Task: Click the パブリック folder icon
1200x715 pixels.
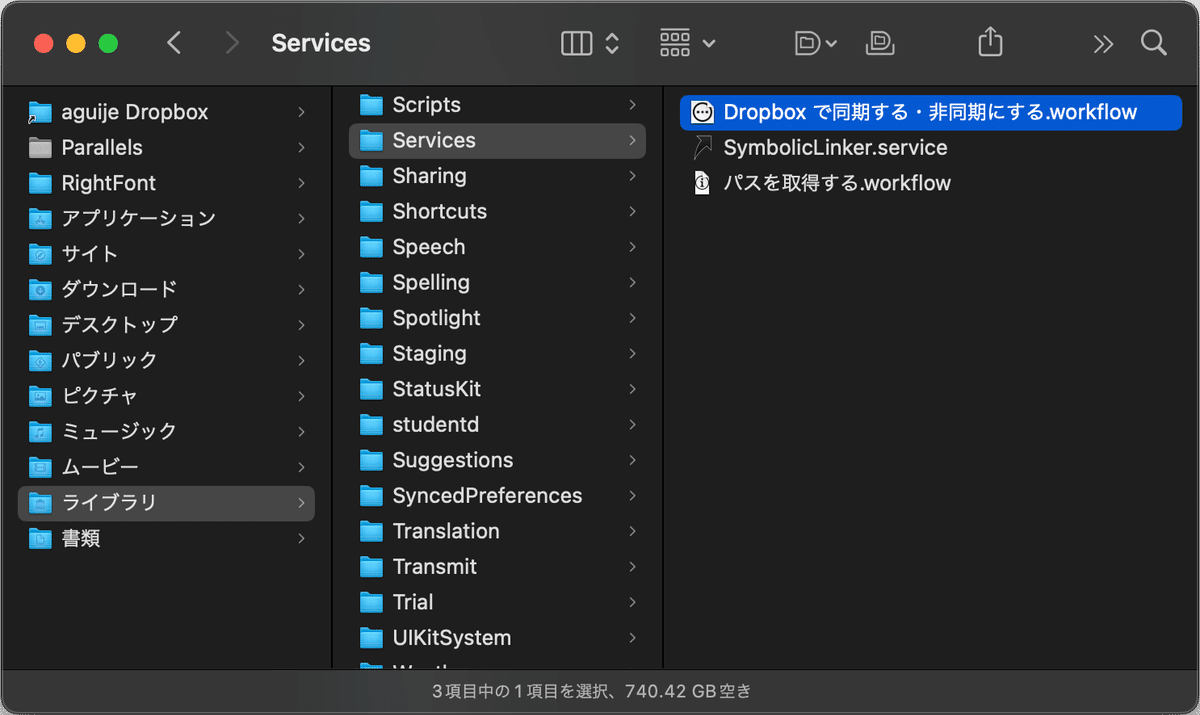Action: point(40,361)
